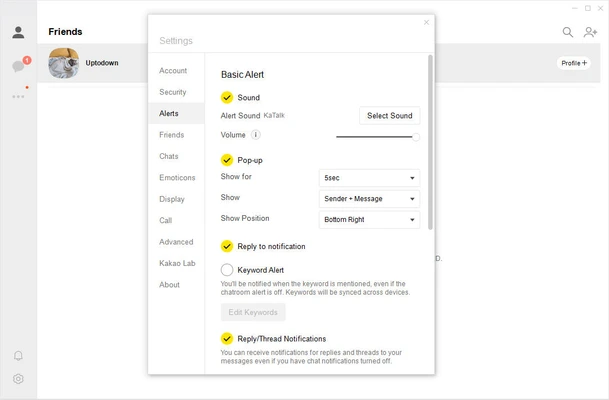
Task: Click the Profile + button
Action: click(574, 63)
